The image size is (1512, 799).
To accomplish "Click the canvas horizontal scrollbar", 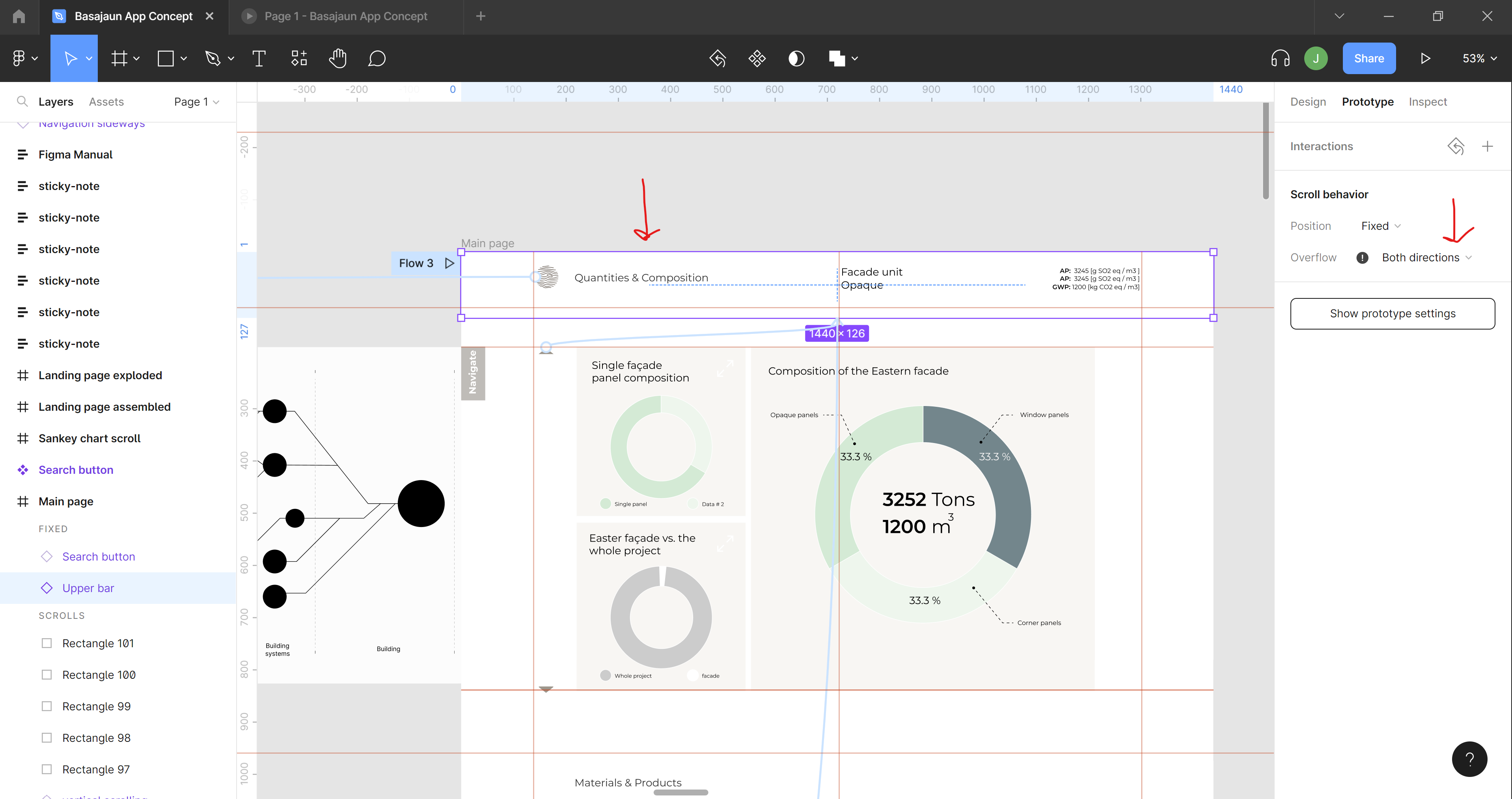I will [x=681, y=793].
